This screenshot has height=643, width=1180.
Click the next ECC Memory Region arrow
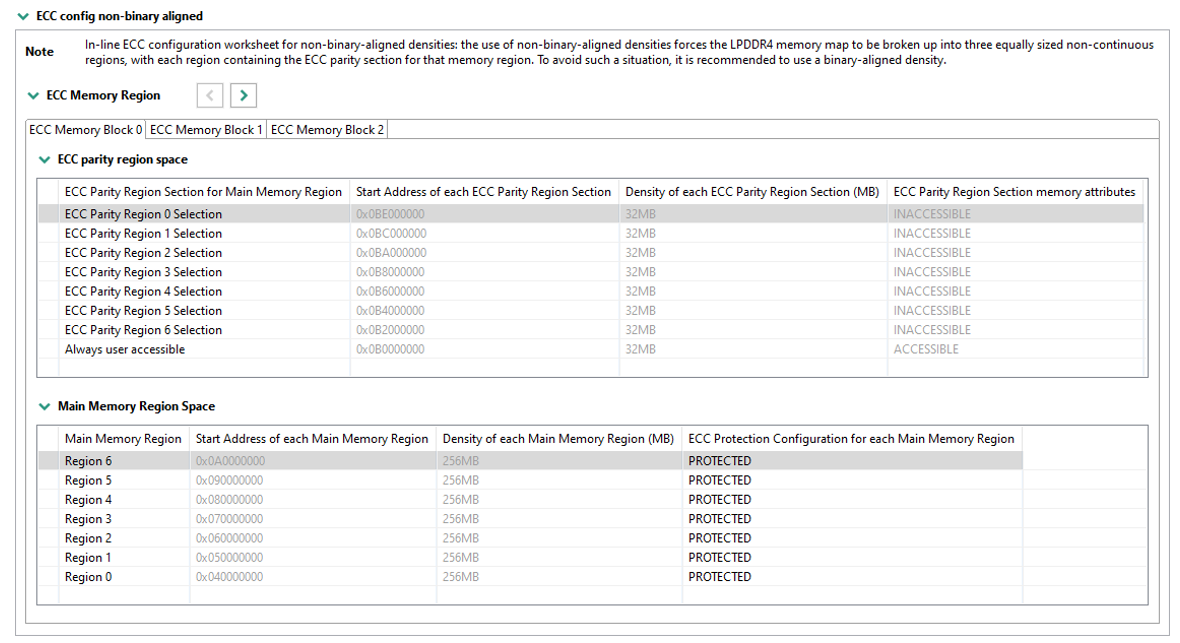click(x=243, y=95)
